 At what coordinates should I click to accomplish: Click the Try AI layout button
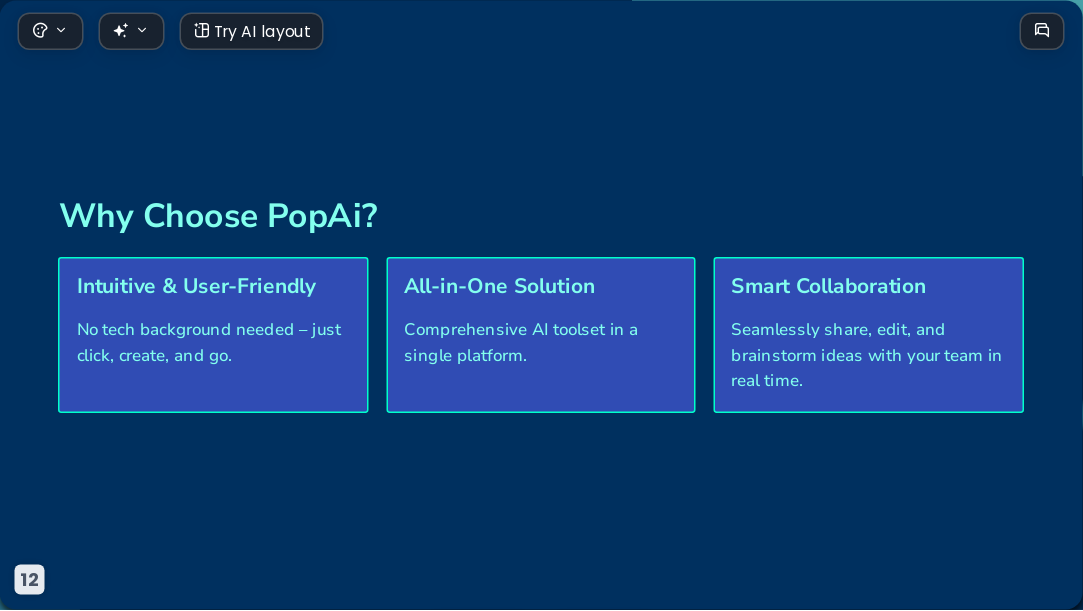[251, 31]
